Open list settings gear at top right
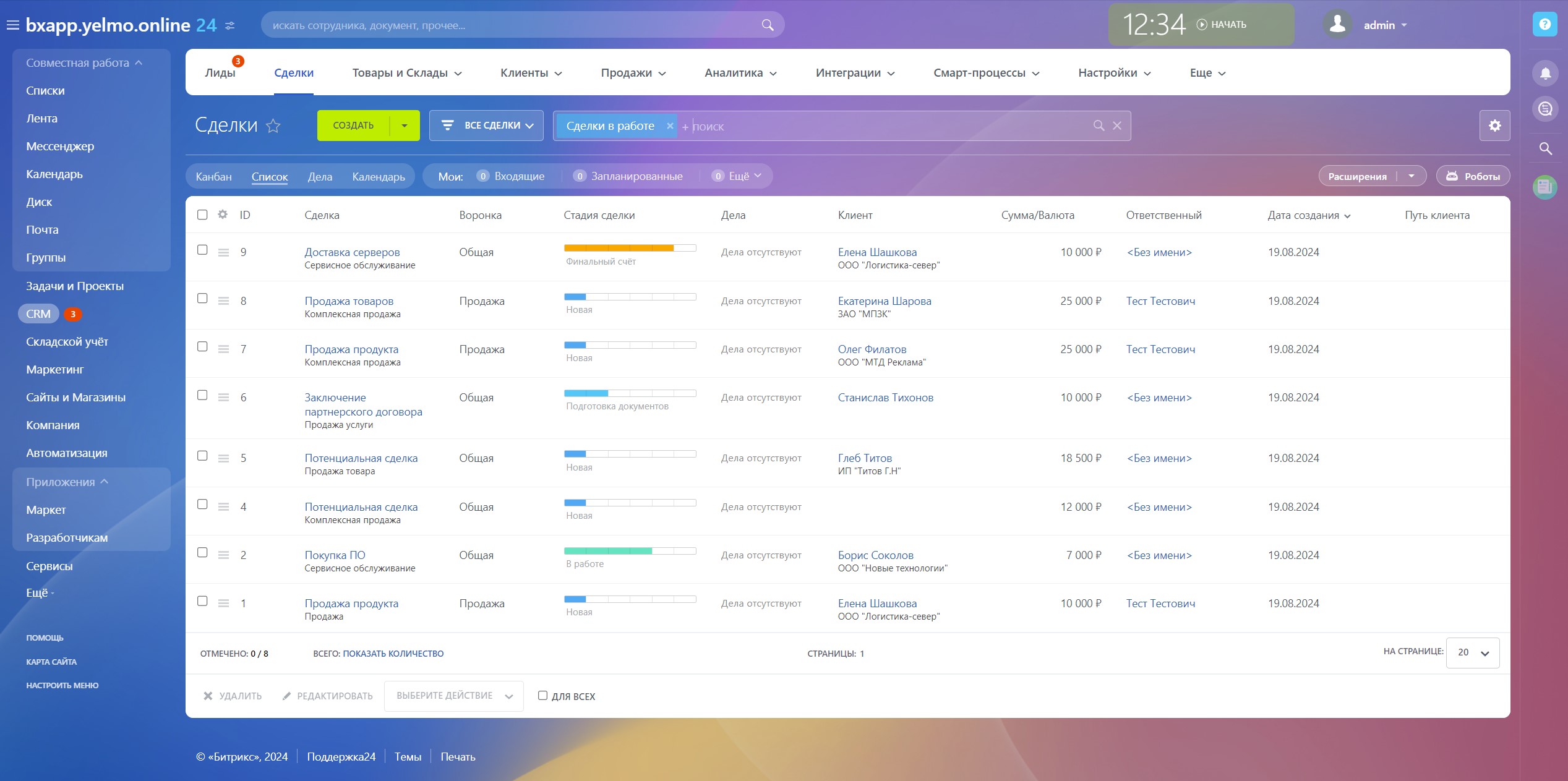The height and width of the screenshot is (781, 1568). [x=1494, y=126]
